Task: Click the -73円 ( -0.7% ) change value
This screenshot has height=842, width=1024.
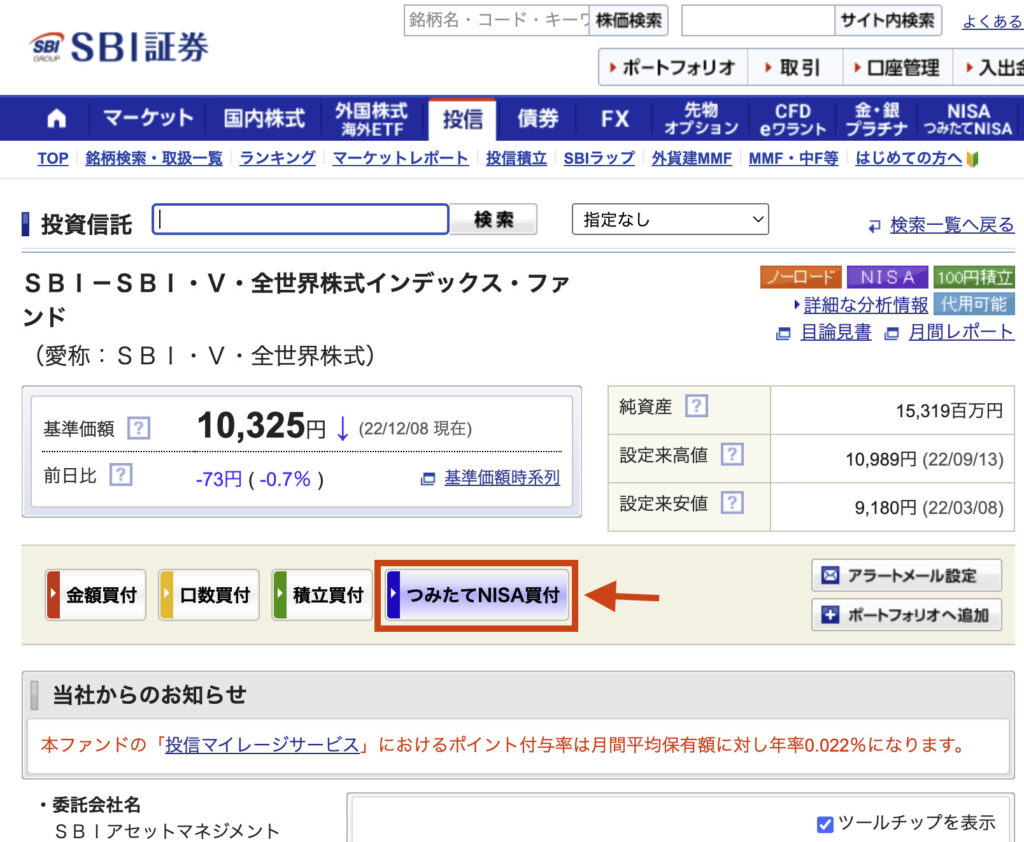Action: point(259,479)
